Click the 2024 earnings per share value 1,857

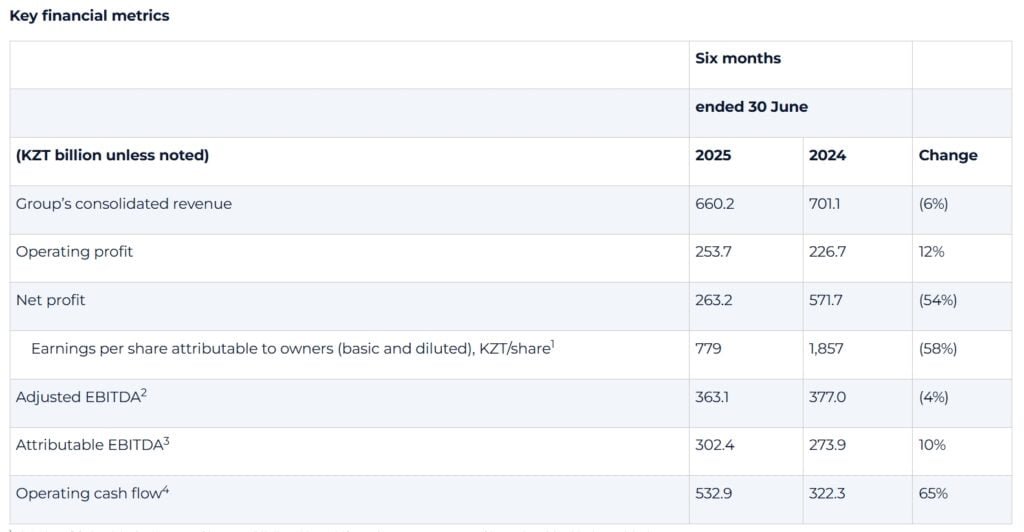(x=828, y=349)
